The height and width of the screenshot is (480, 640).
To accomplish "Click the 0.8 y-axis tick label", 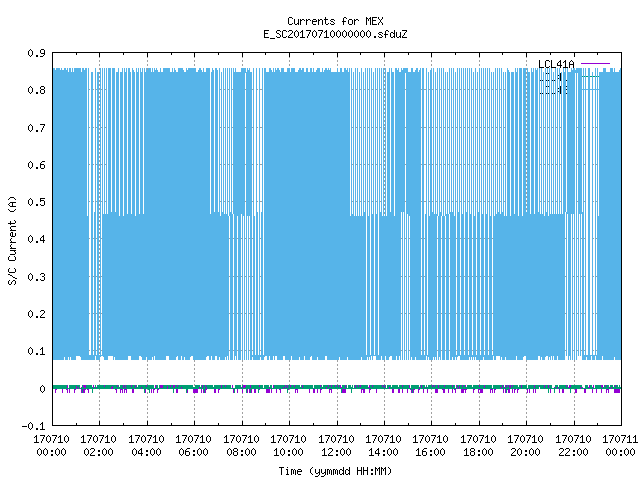I will click(x=36, y=90).
